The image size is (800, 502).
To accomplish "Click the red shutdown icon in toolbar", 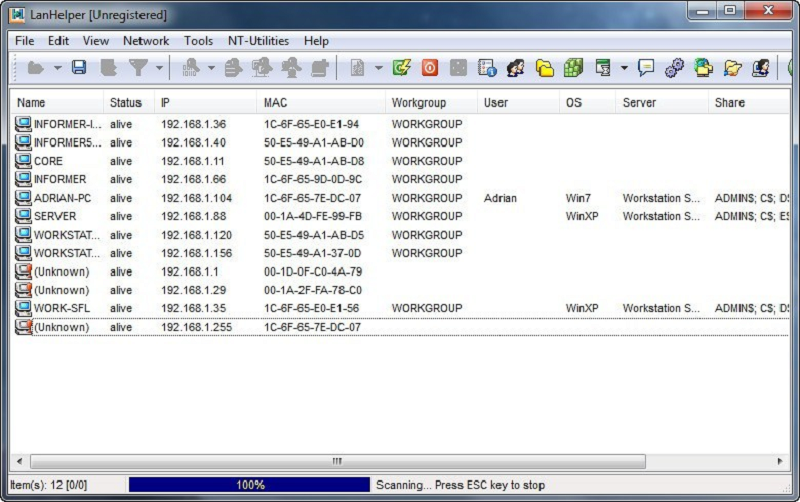I will pos(430,68).
